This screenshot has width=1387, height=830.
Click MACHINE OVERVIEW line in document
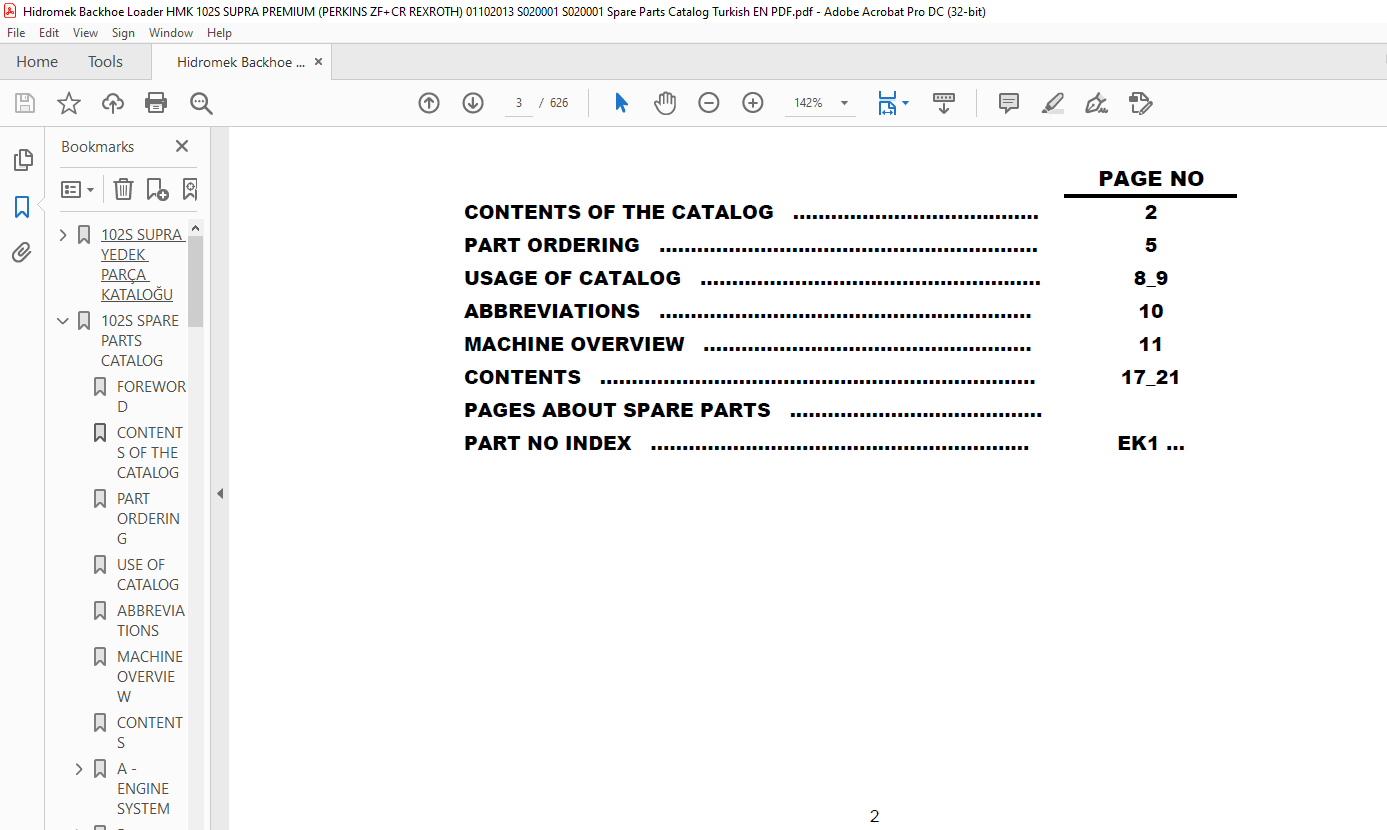tap(747, 344)
